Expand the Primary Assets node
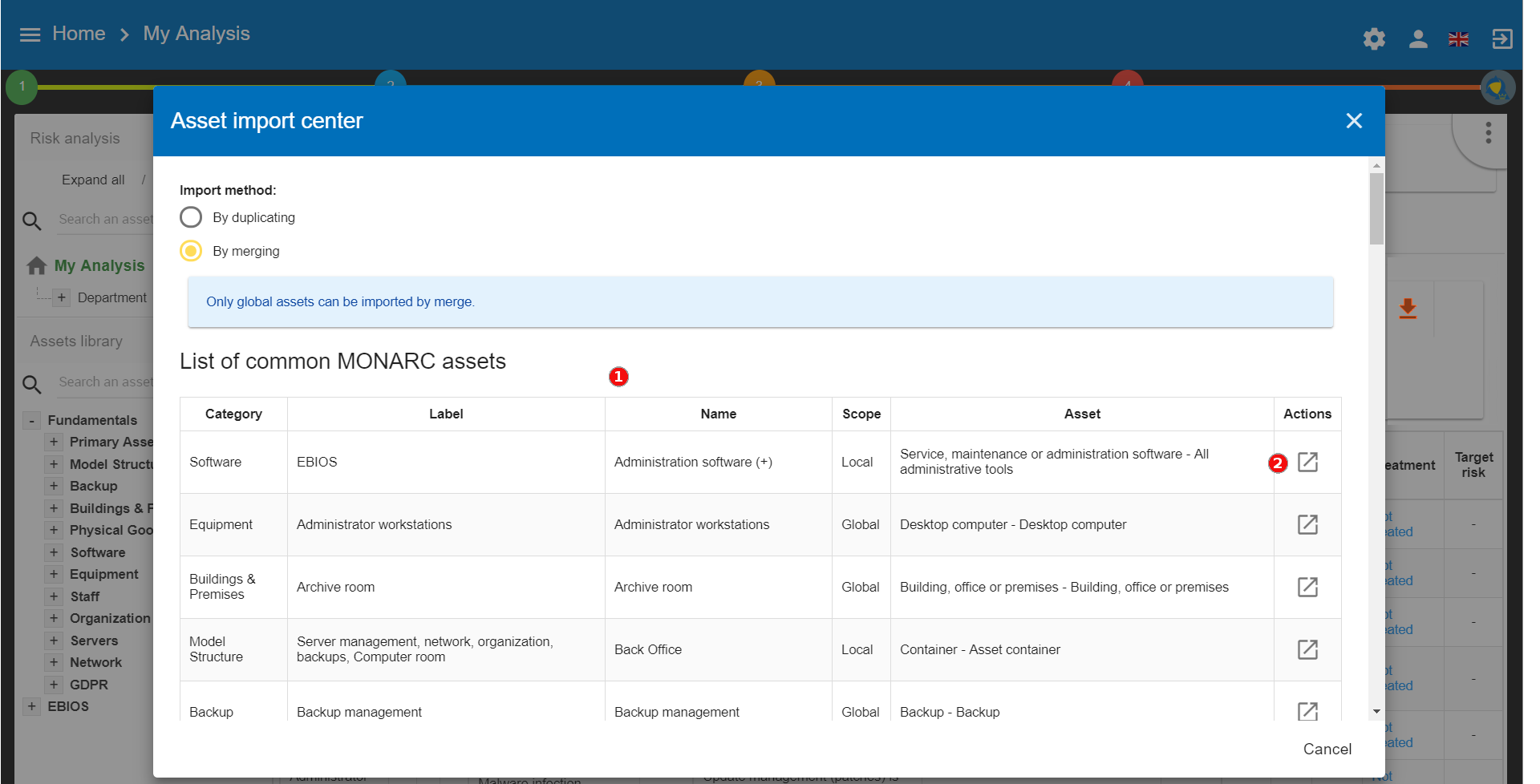The image size is (1540, 784). [x=54, y=442]
